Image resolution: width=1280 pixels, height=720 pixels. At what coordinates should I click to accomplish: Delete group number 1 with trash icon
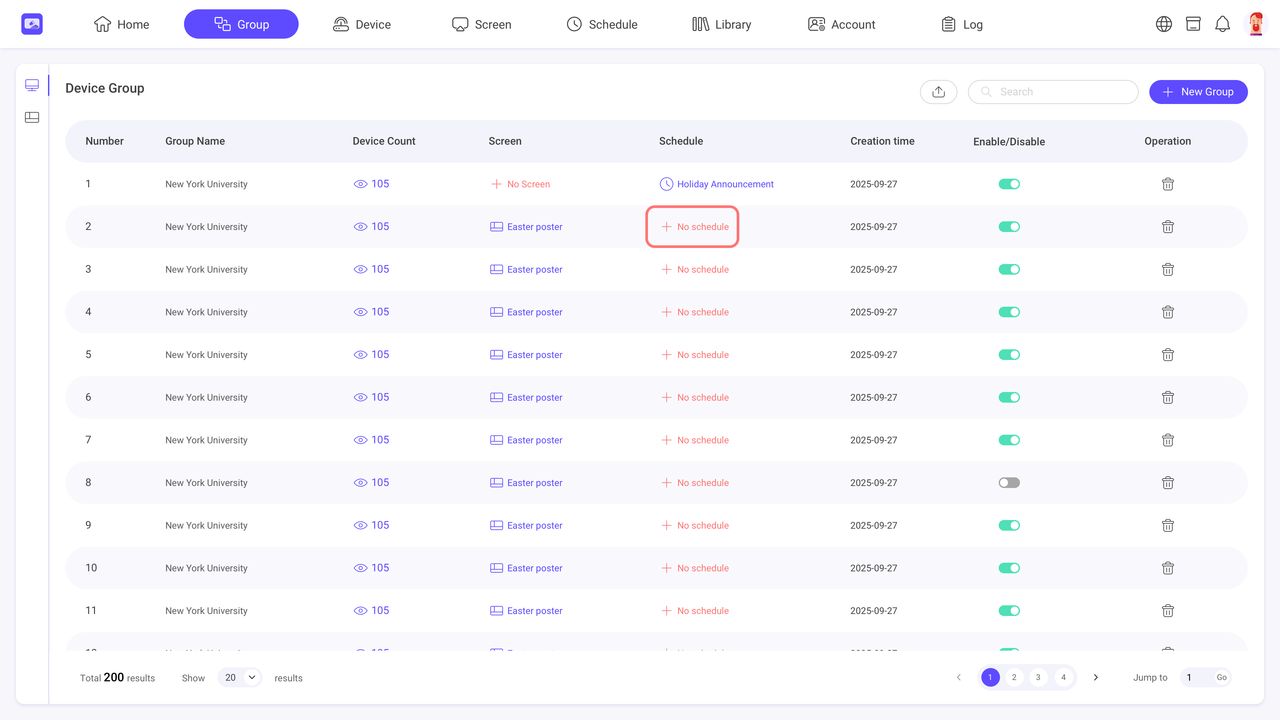pyautogui.click(x=1167, y=184)
